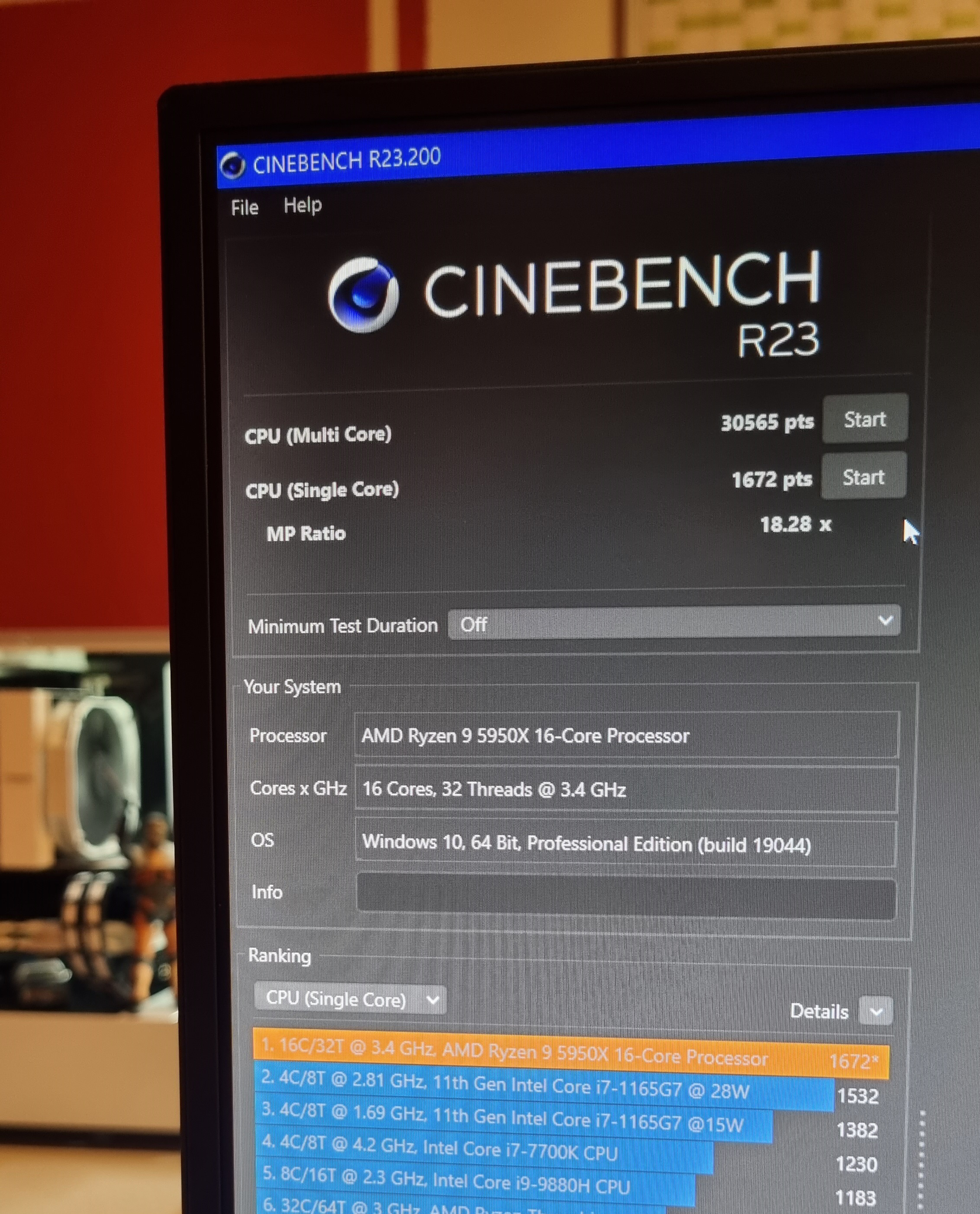Click the Cinebench icon in the title bar
The width and height of the screenshot is (980, 1214).
click(232, 165)
